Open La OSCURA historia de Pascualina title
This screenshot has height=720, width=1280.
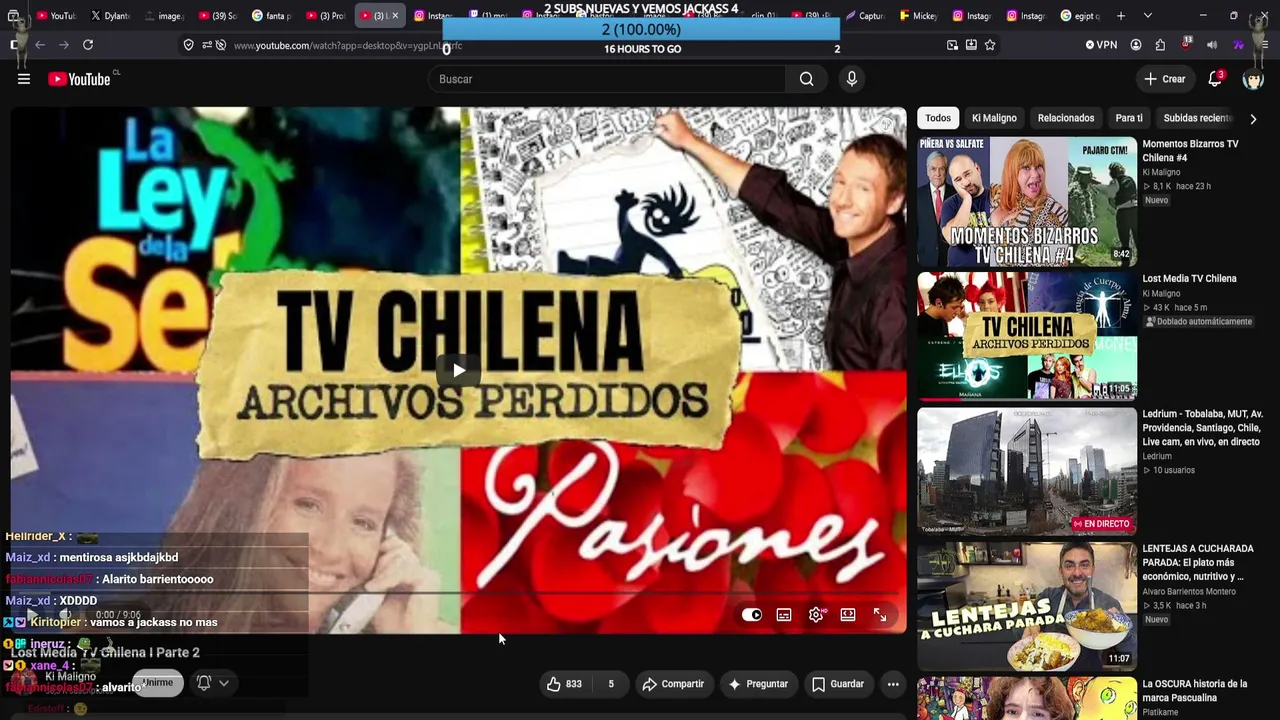click(x=1195, y=691)
